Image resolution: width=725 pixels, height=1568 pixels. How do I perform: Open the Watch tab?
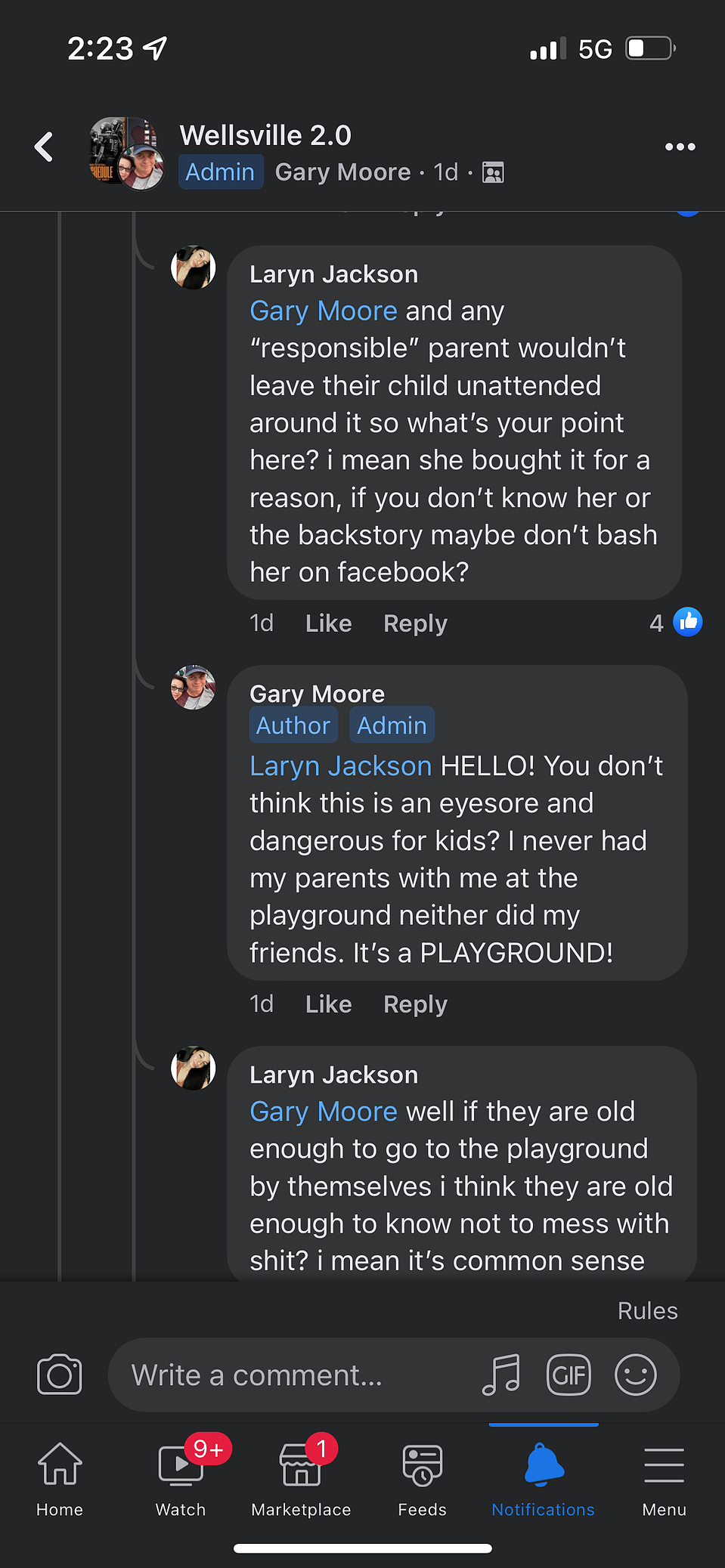point(181,1479)
